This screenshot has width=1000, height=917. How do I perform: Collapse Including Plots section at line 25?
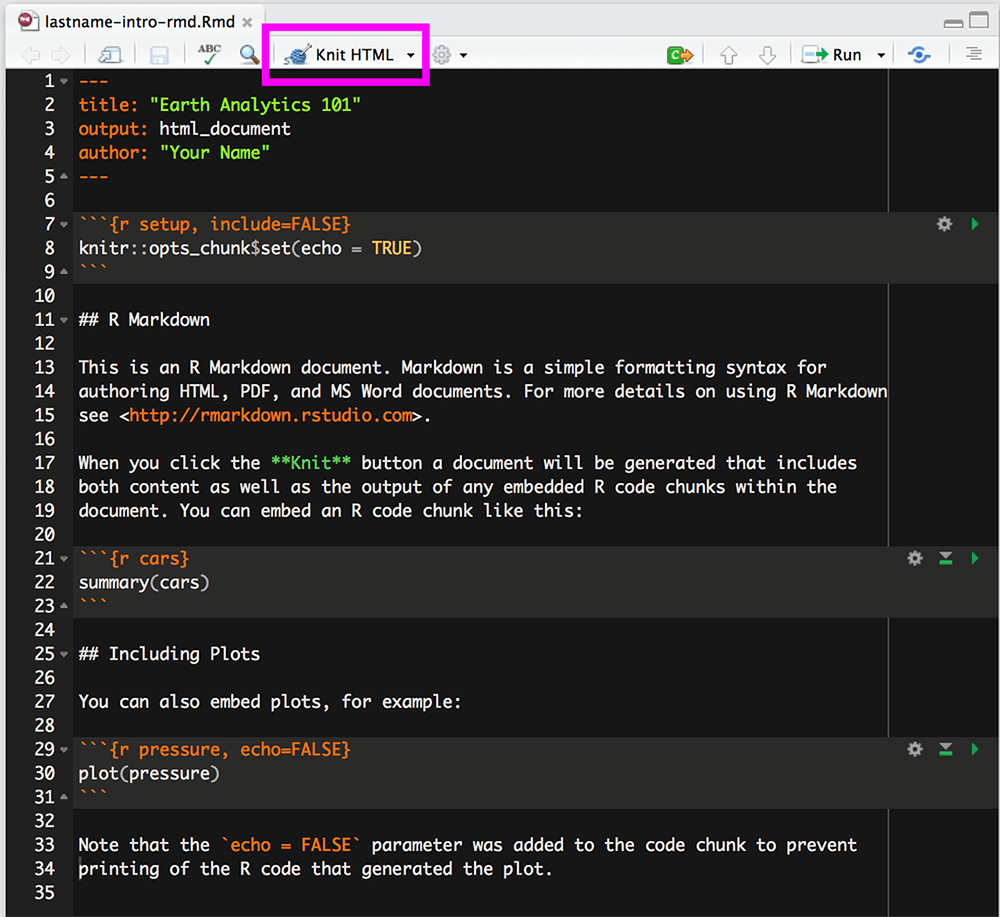(64, 654)
